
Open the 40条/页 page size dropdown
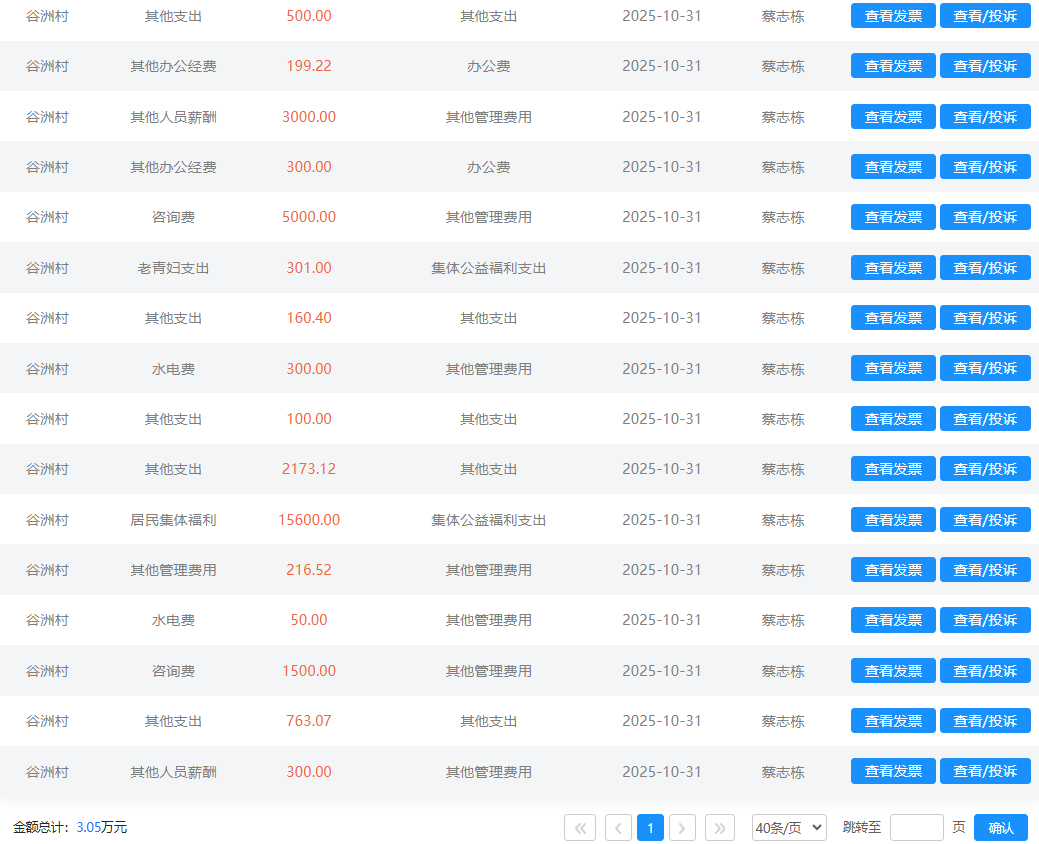click(x=789, y=827)
